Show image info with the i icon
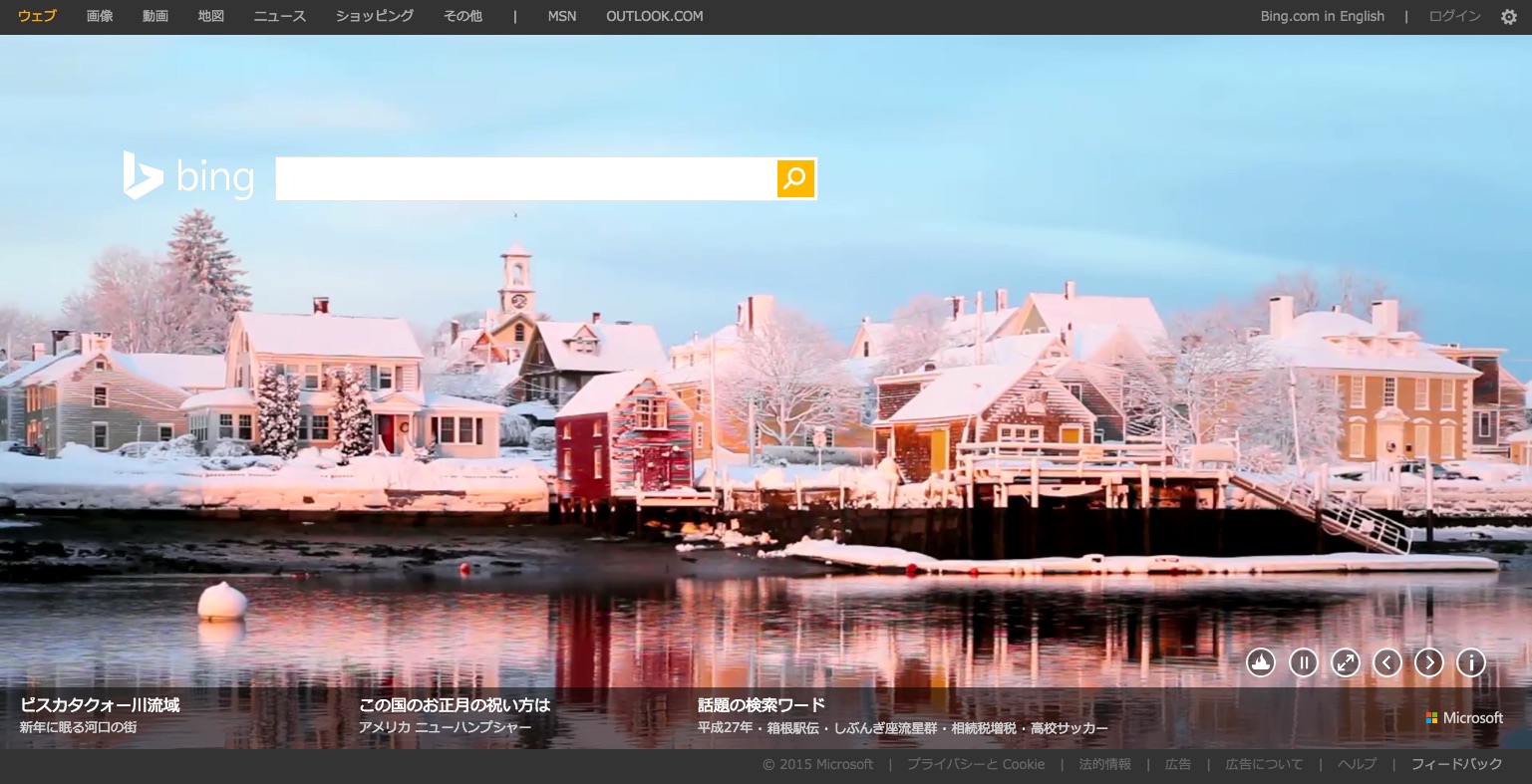Viewport: 1532px width, 784px height. [x=1471, y=662]
